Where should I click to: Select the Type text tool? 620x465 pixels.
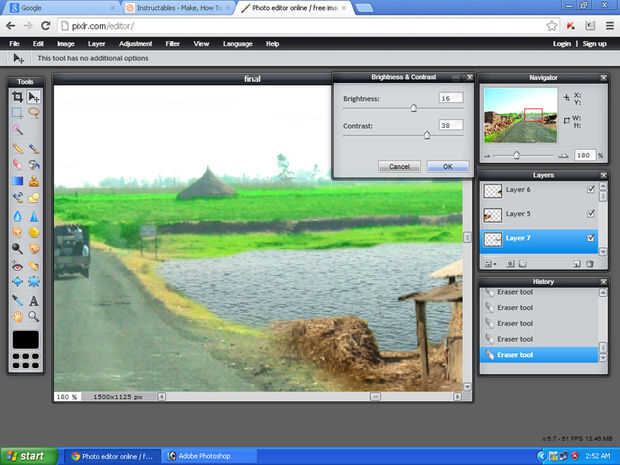click(x=34, y=301)
